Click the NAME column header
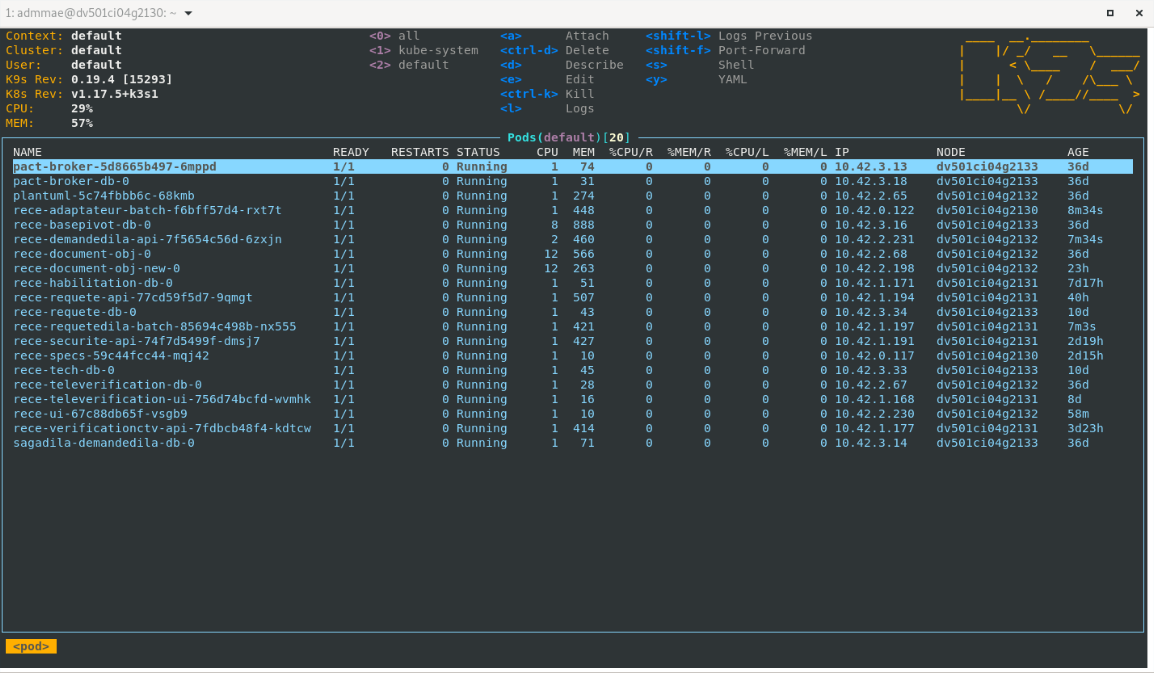 pyautogui.click(x=27, y=152)
